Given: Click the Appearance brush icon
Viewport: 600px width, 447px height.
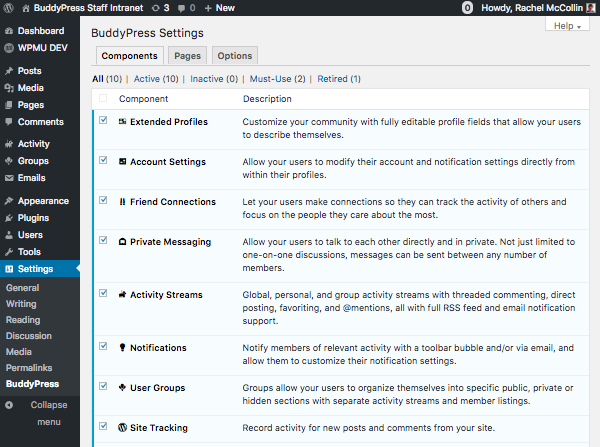Looking at the screenshot, I should [x=9, y=201].
